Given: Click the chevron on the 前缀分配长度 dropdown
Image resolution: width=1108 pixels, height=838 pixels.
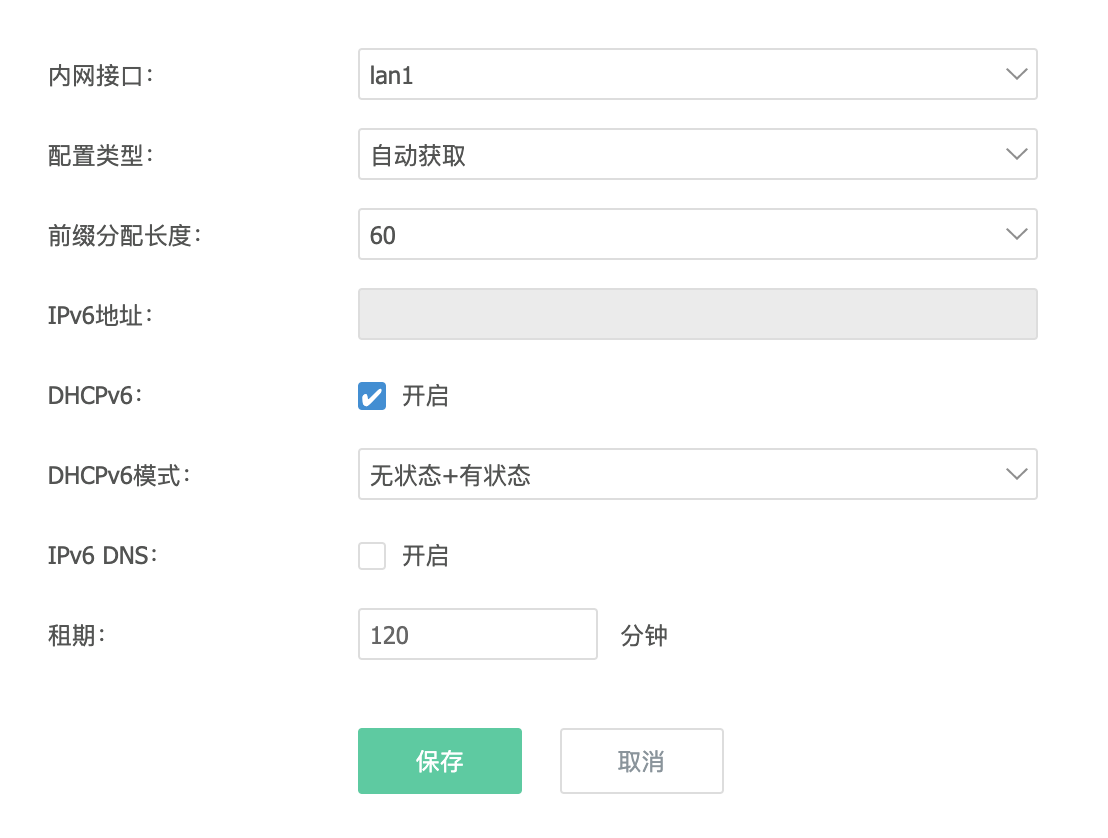Looking at the screenshot, I should point(1017,234).
